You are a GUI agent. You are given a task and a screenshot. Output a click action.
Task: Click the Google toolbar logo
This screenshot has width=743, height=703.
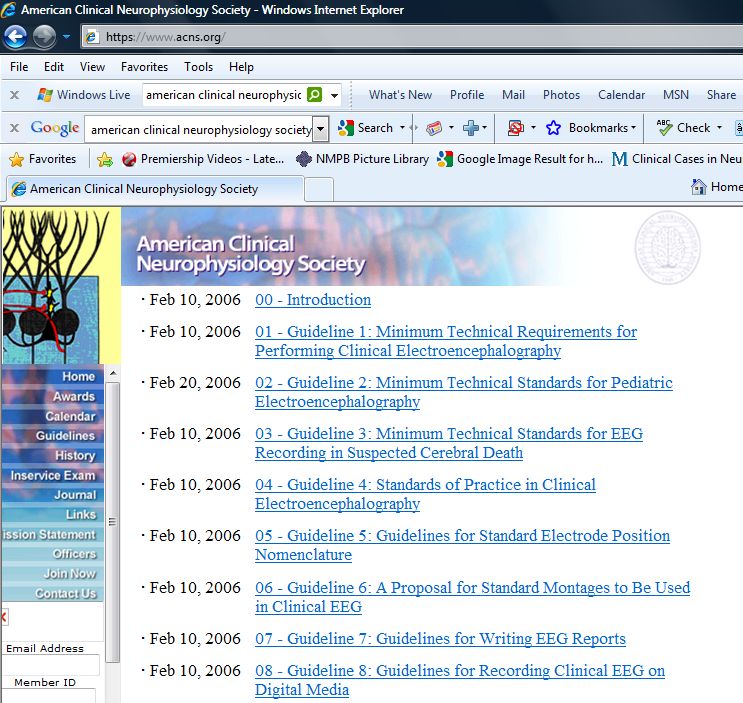click(54, 128)
